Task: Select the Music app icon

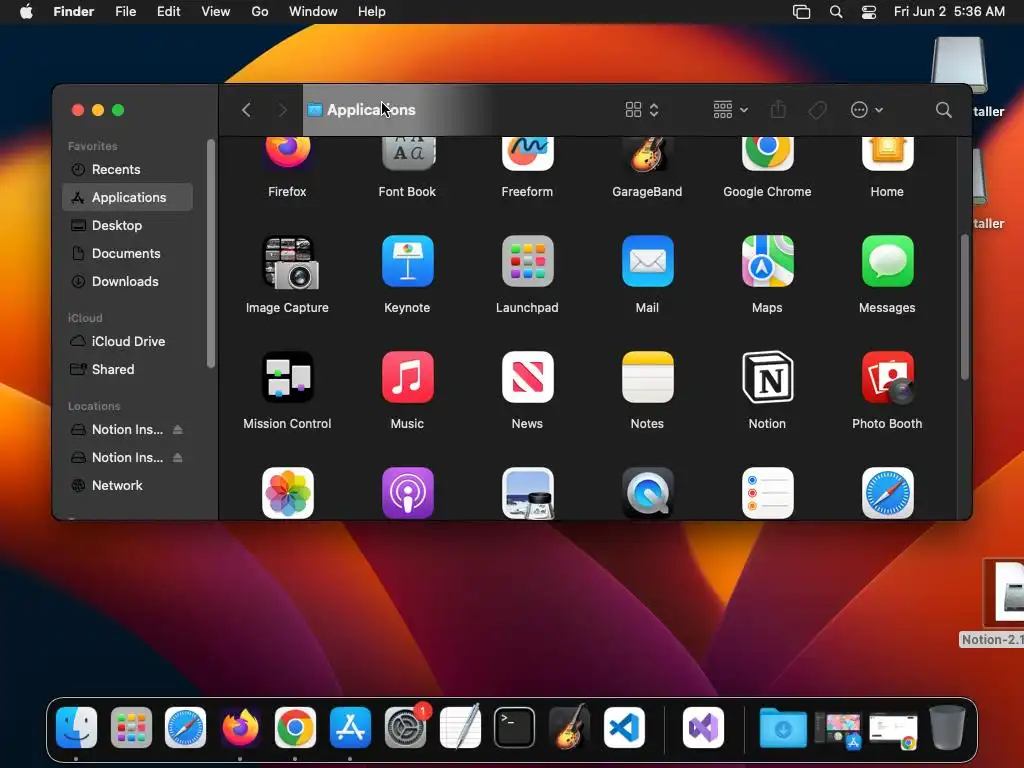Action: click(408, 377)
